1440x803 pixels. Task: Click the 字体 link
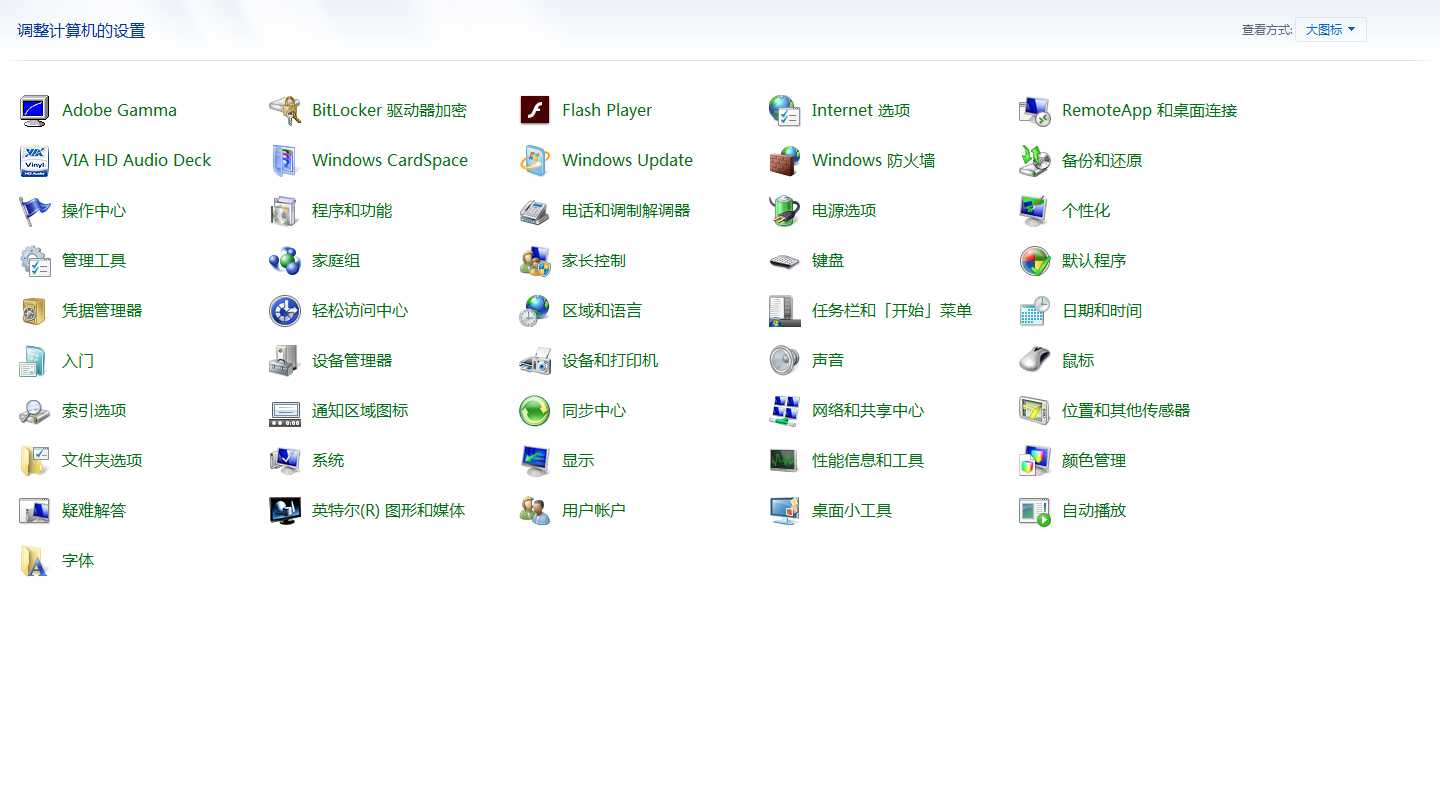tap(78, 560)
